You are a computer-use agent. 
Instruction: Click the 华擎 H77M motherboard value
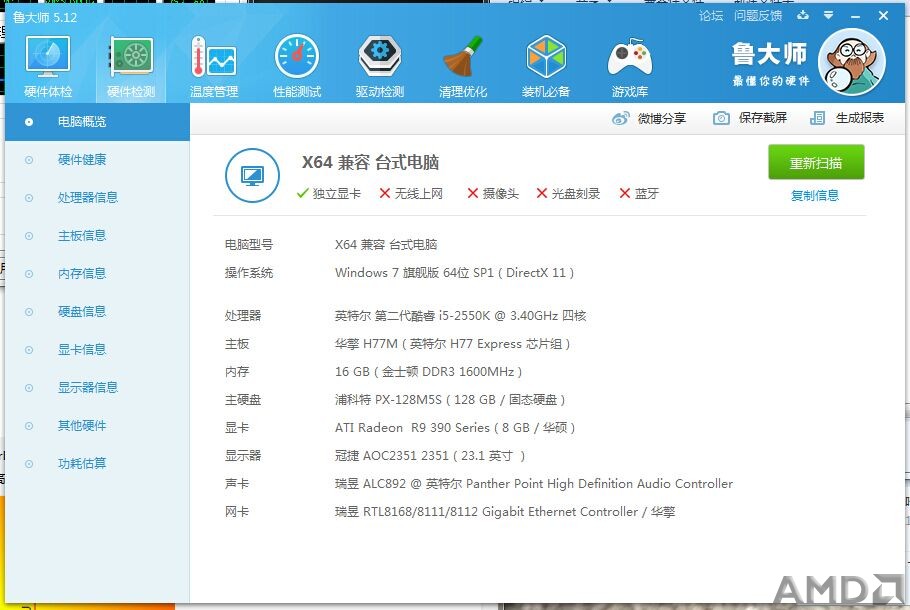[452, 344]
